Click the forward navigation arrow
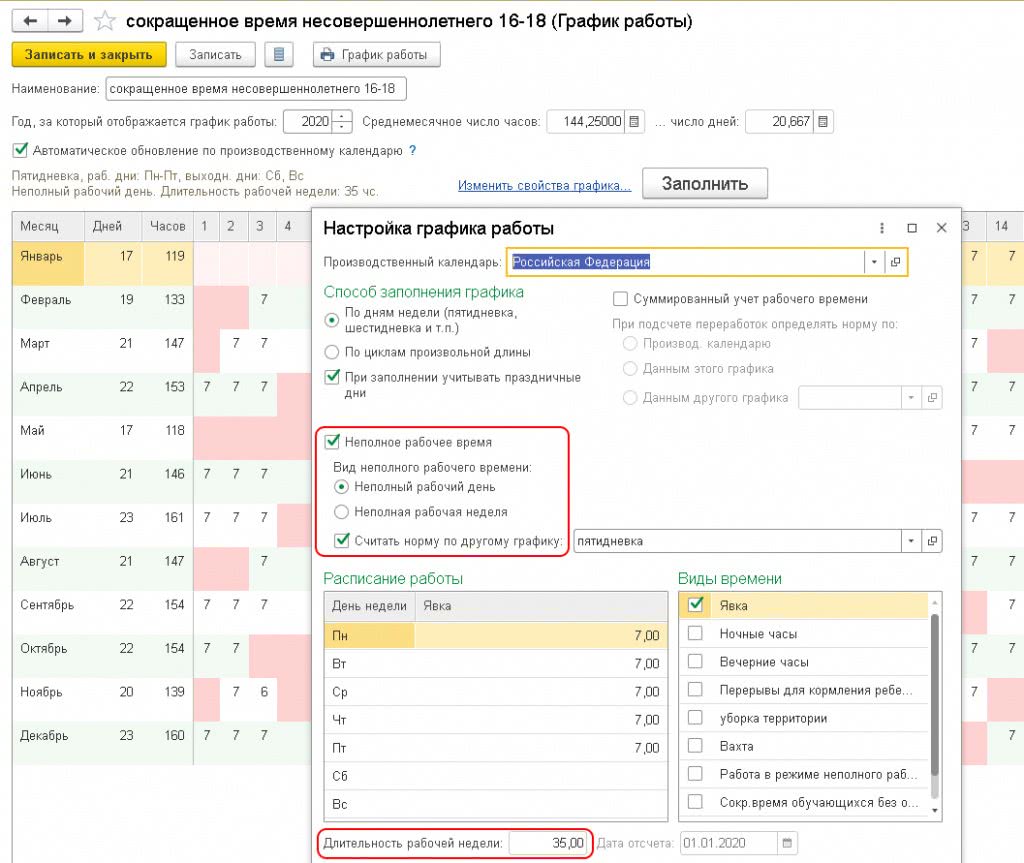Image resolution: width=1024 pixels, height=863 pixels. [x=64, y=21]
